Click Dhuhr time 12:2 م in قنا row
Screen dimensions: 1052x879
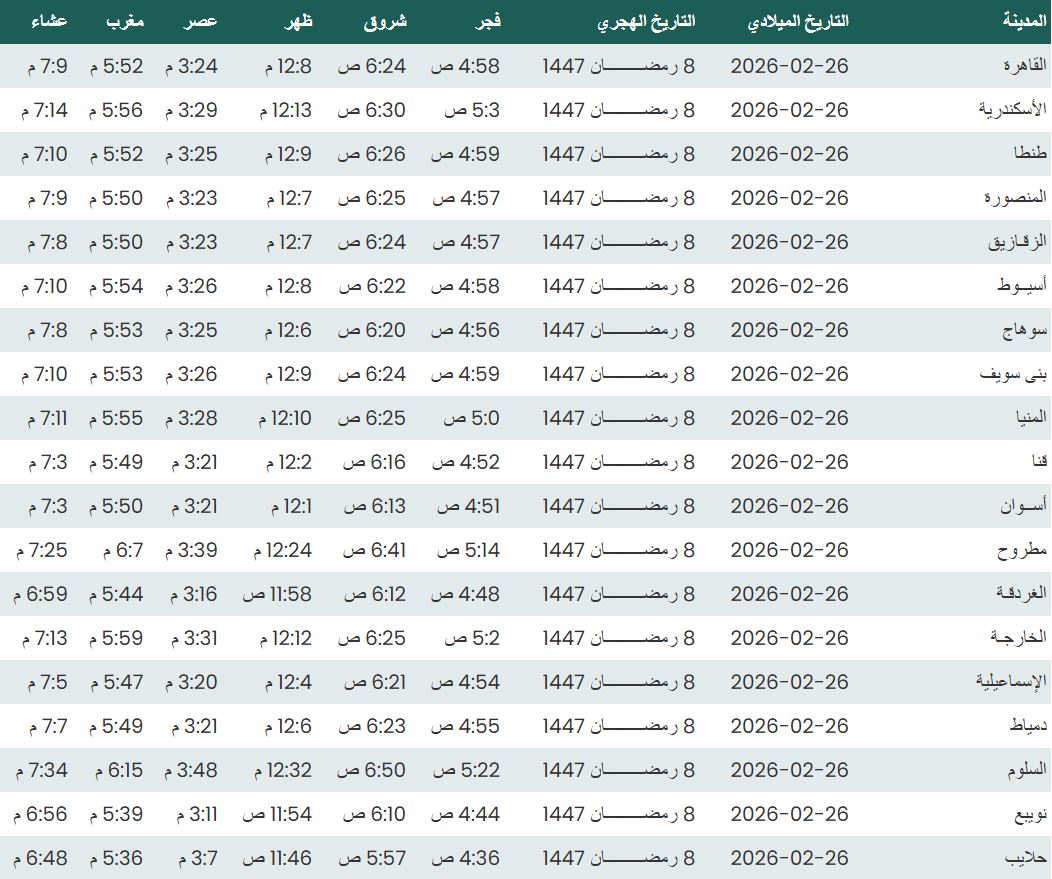288,462
